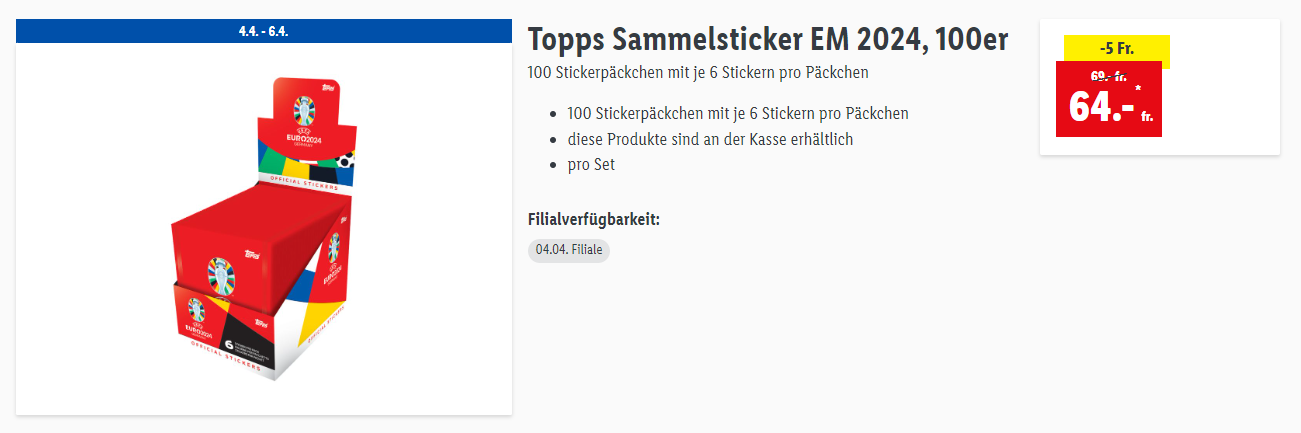Screen dimensions: 1301x433
Task: Click the asterisk beside the 64.- price
Action: pos(1137,89)
